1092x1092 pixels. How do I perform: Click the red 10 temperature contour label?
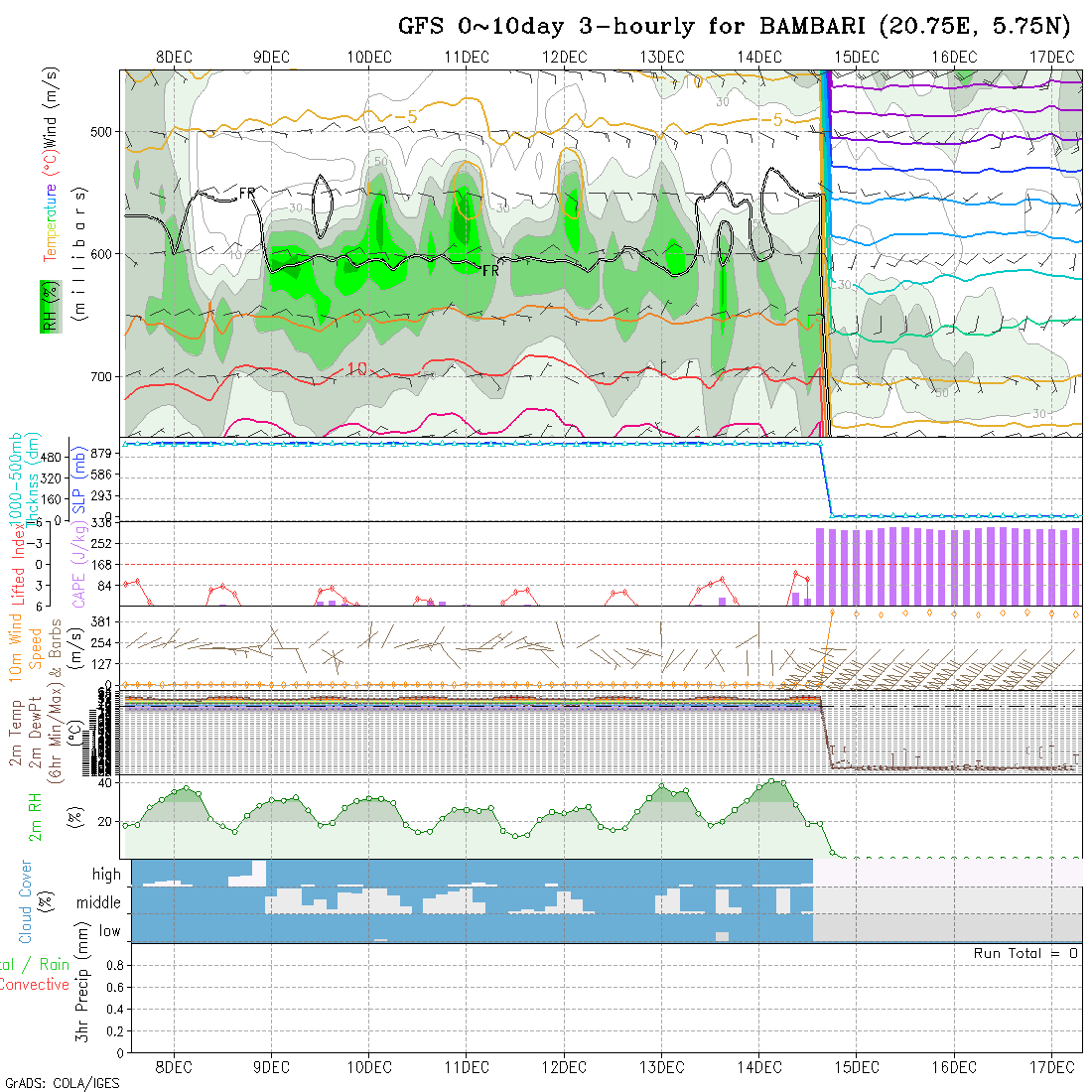(356, 369)
